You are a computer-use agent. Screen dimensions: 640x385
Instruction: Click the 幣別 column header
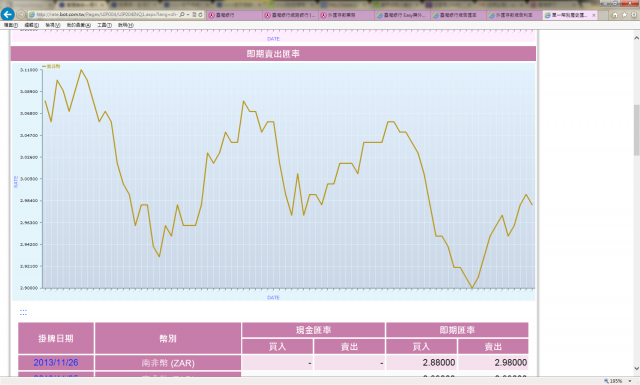(x=168, y=338)
